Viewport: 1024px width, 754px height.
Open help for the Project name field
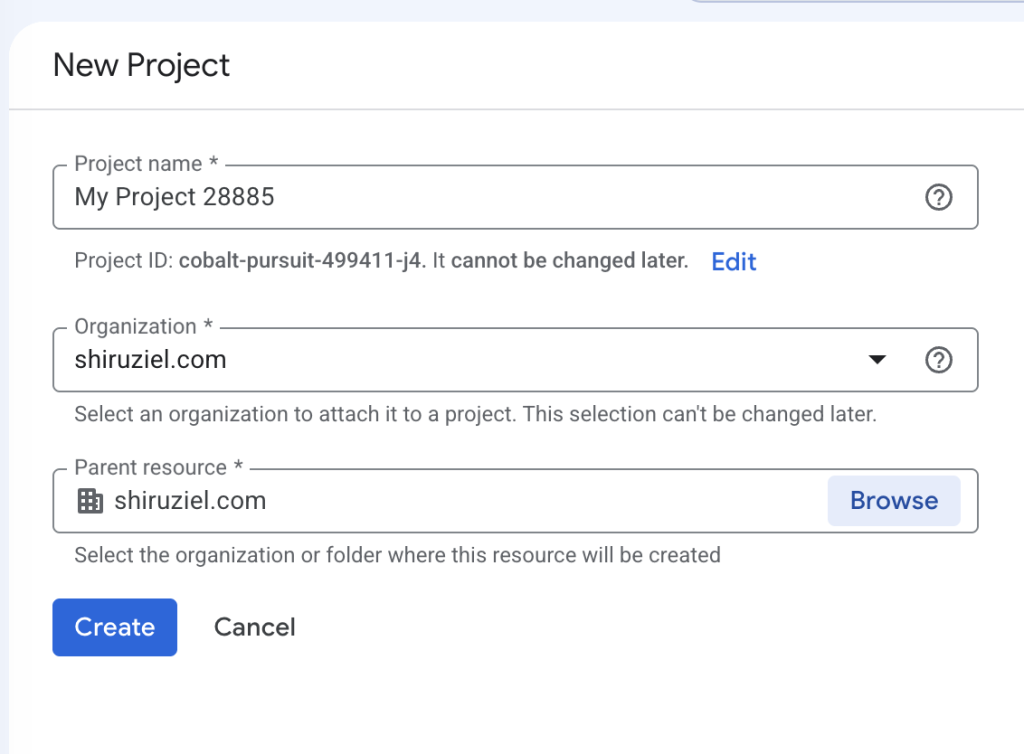click(x=938, y=197)
